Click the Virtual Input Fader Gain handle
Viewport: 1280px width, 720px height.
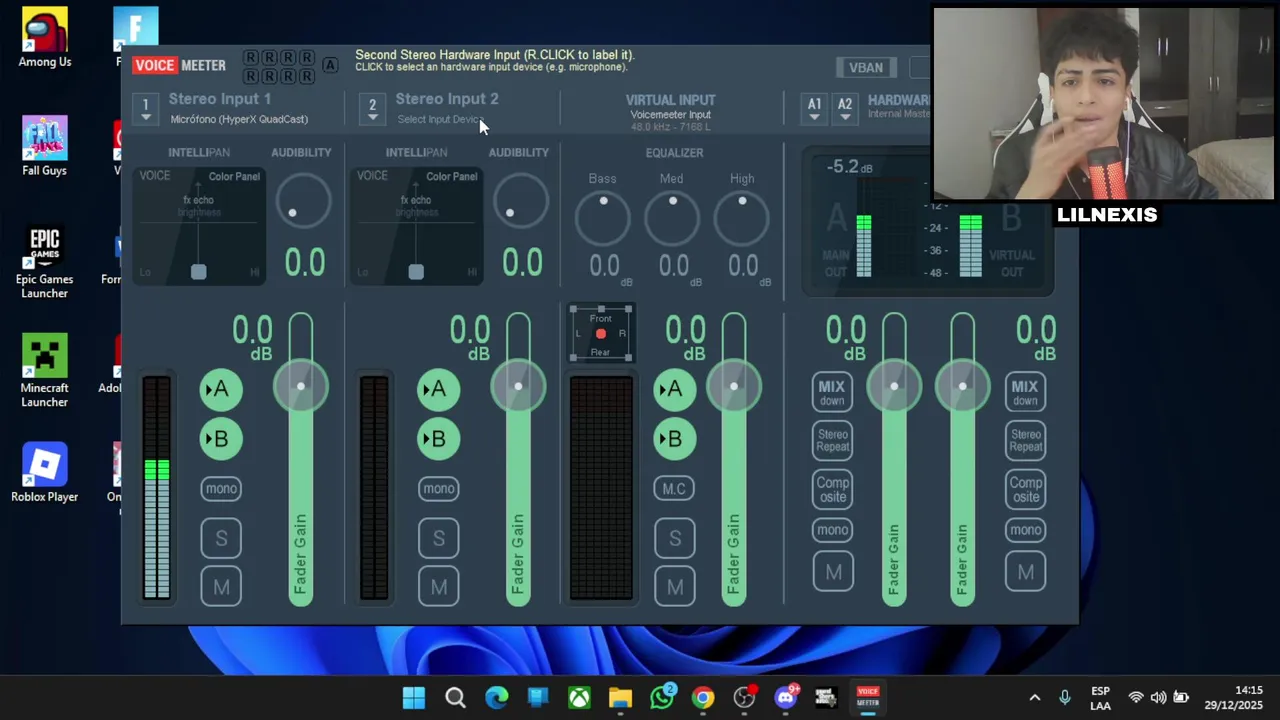pos(734,387)
